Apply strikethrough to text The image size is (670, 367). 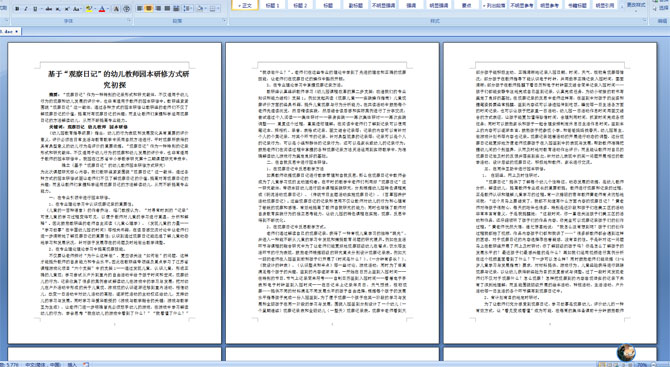click(x=49, y=9)
